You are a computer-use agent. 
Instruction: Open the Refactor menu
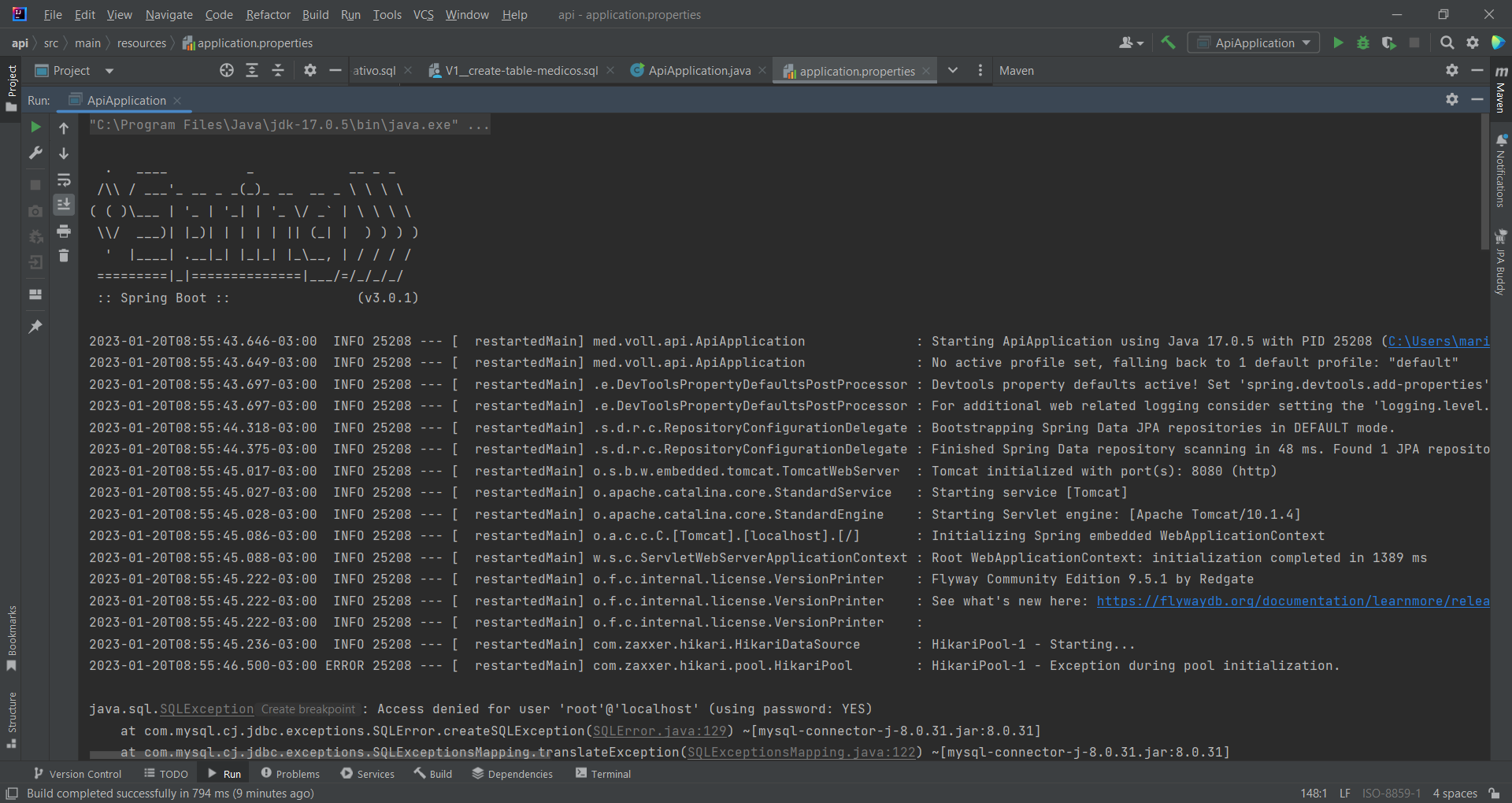(x=268, y=14)
